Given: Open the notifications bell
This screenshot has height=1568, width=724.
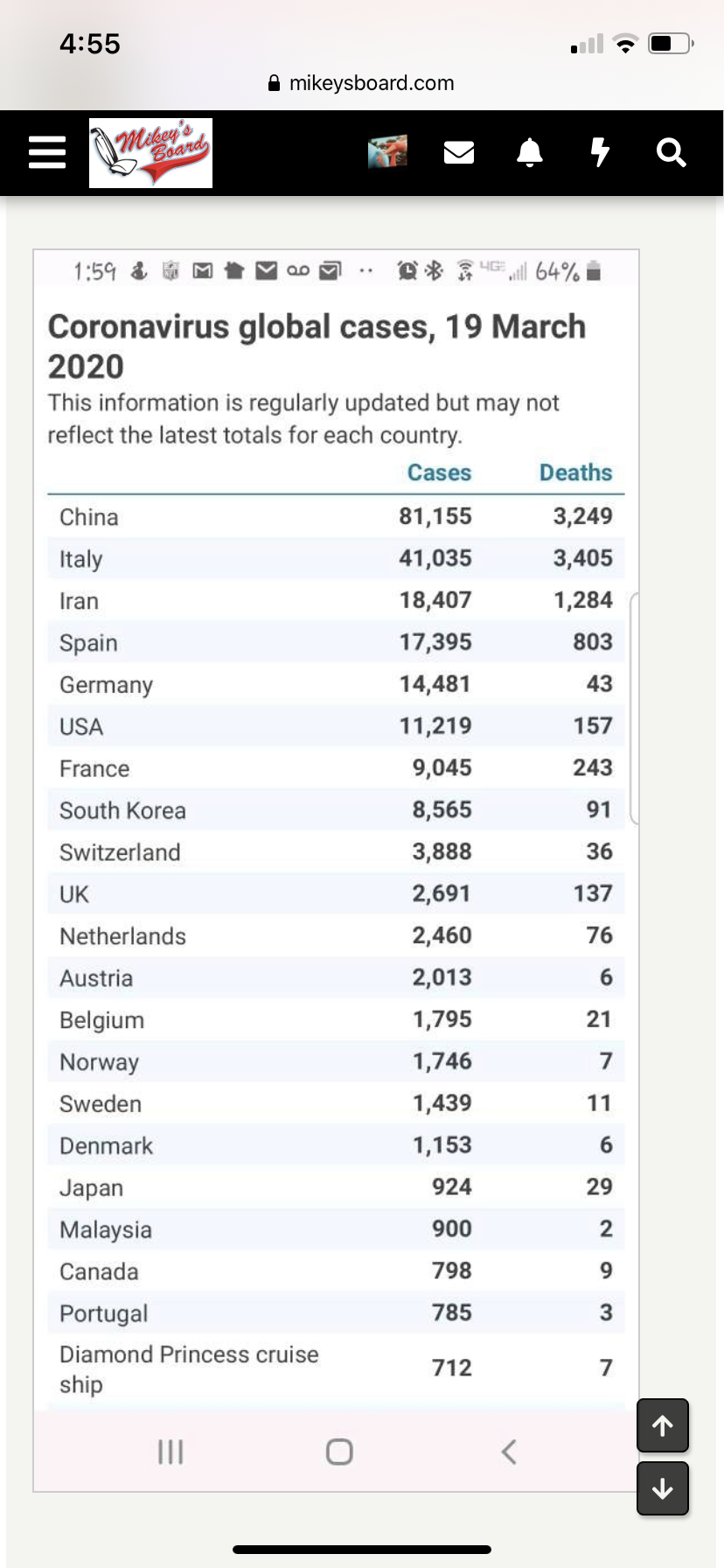Looking at the screenshot, I should (x=529, y=152).
